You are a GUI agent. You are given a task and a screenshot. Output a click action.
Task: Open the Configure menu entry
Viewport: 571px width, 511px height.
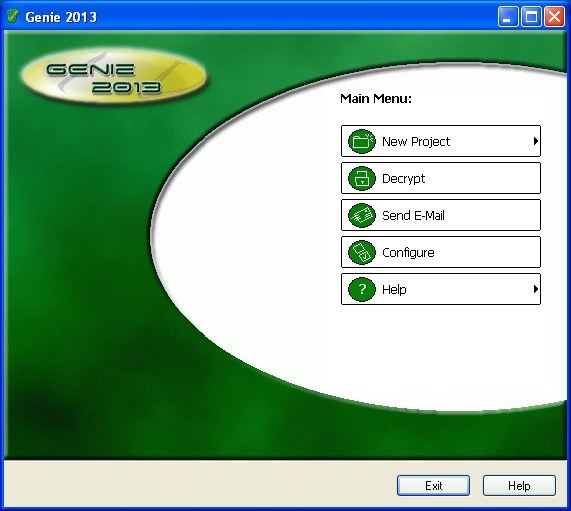coord(441,252)
